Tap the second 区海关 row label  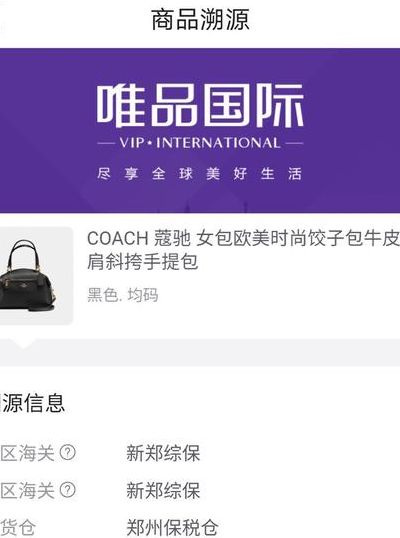click(27, 490)
